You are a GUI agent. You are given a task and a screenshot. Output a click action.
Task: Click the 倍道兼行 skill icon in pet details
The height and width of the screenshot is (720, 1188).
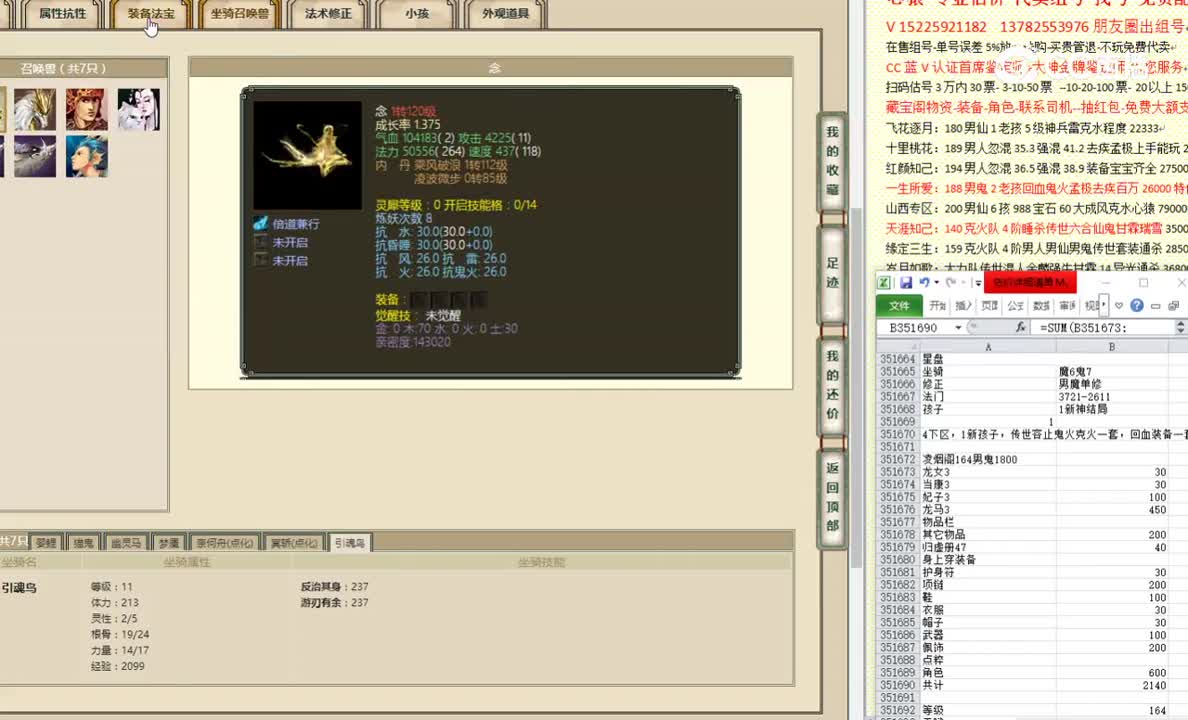click(260, 223)
